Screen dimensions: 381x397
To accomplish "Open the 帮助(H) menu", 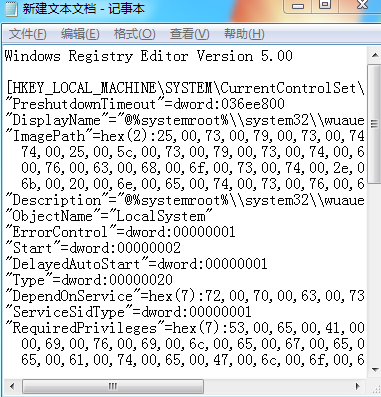I will [x=244, y=34].
